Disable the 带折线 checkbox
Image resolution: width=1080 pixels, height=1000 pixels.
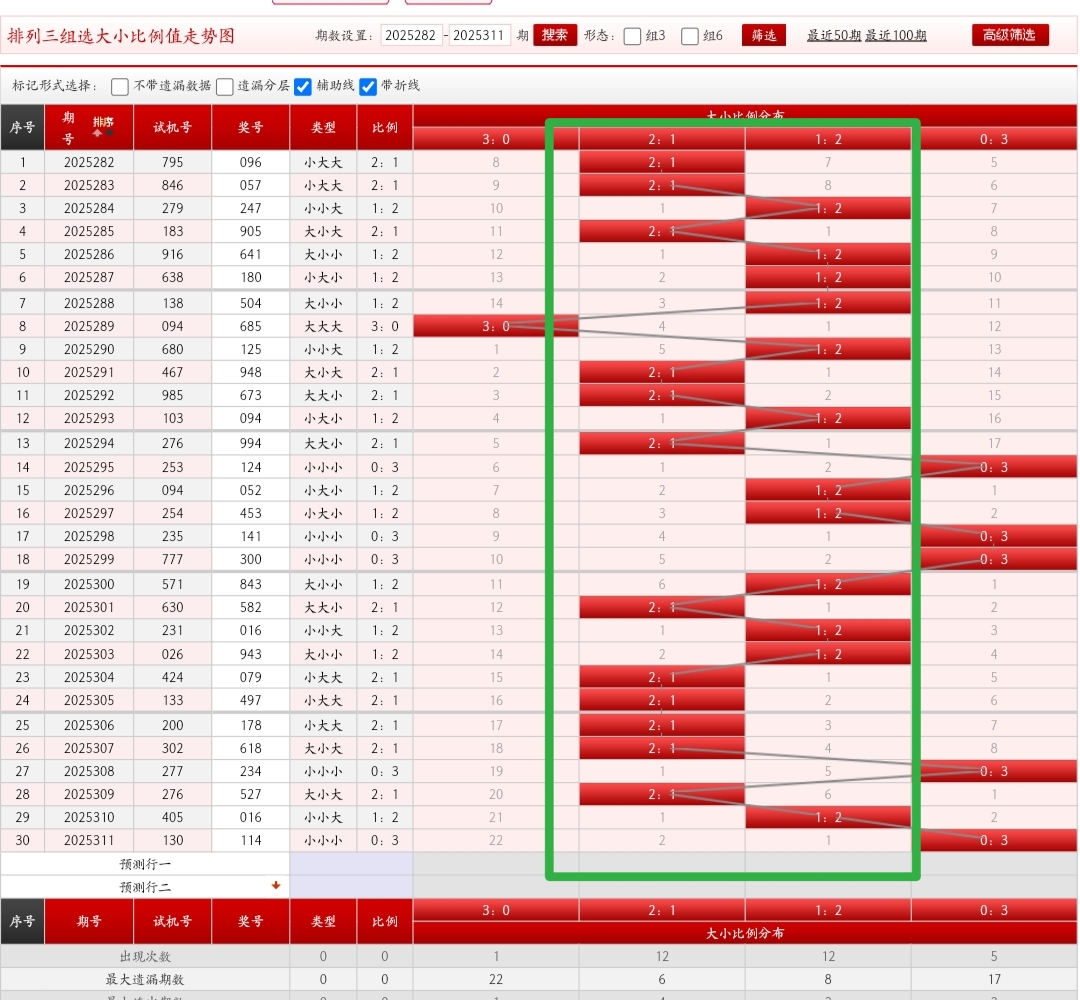click(x=368, y=86)
